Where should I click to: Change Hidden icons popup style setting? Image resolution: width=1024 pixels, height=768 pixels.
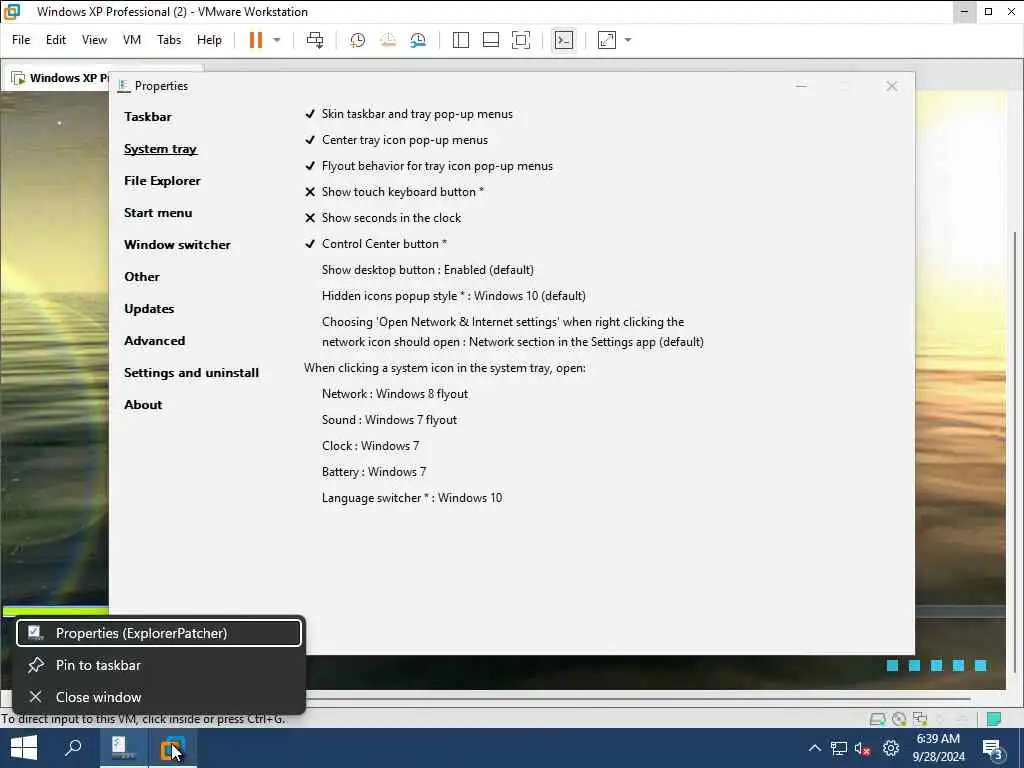click(x=454, y=296)
